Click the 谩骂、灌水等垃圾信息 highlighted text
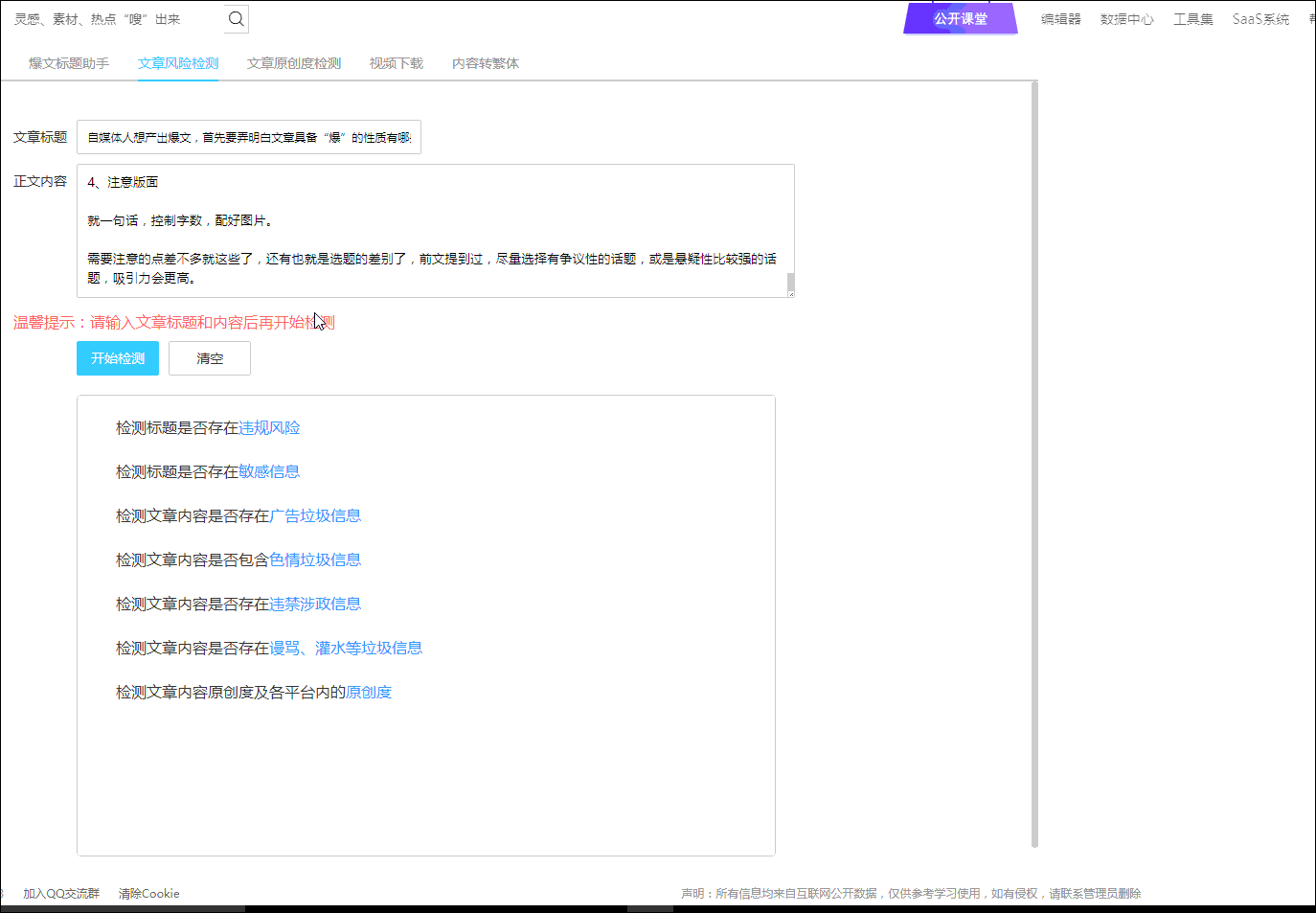 [x=346, y=648]
